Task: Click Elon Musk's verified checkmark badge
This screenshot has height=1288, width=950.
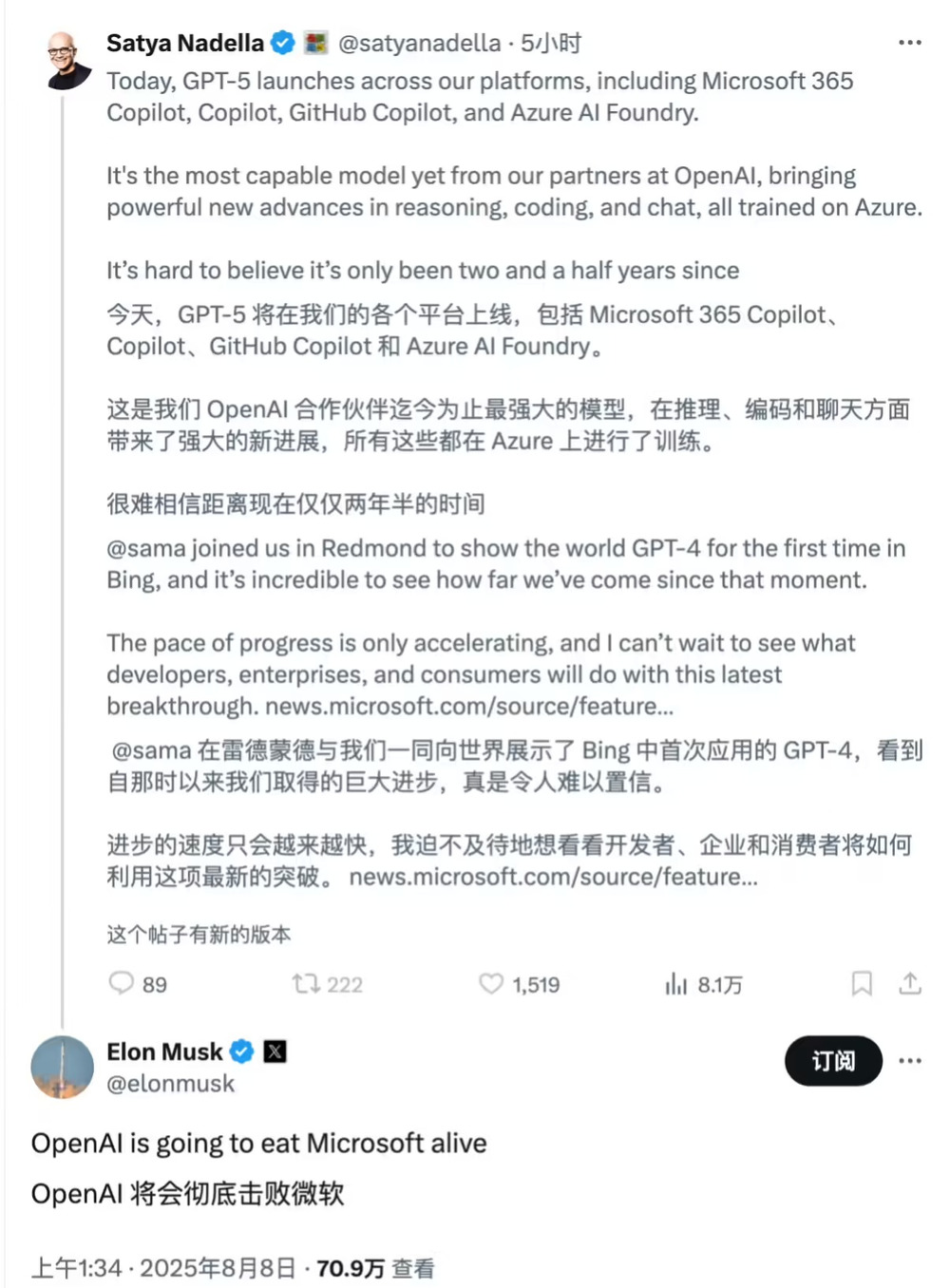Action: 242,1051
